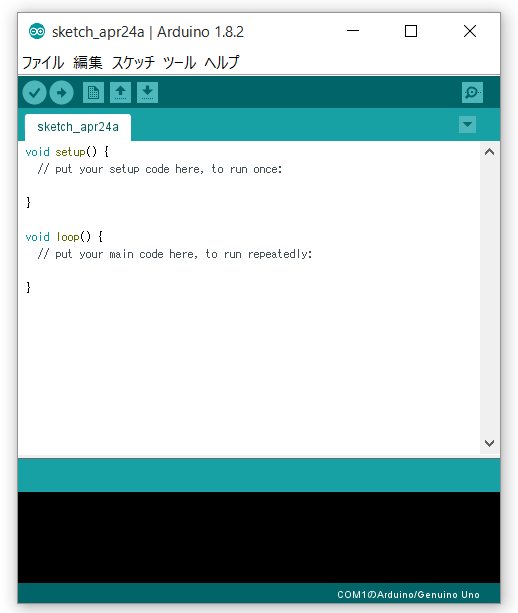The image size is (518, 613).
Task: Create a new sketch file icon
Action: [x=93, y=93]
